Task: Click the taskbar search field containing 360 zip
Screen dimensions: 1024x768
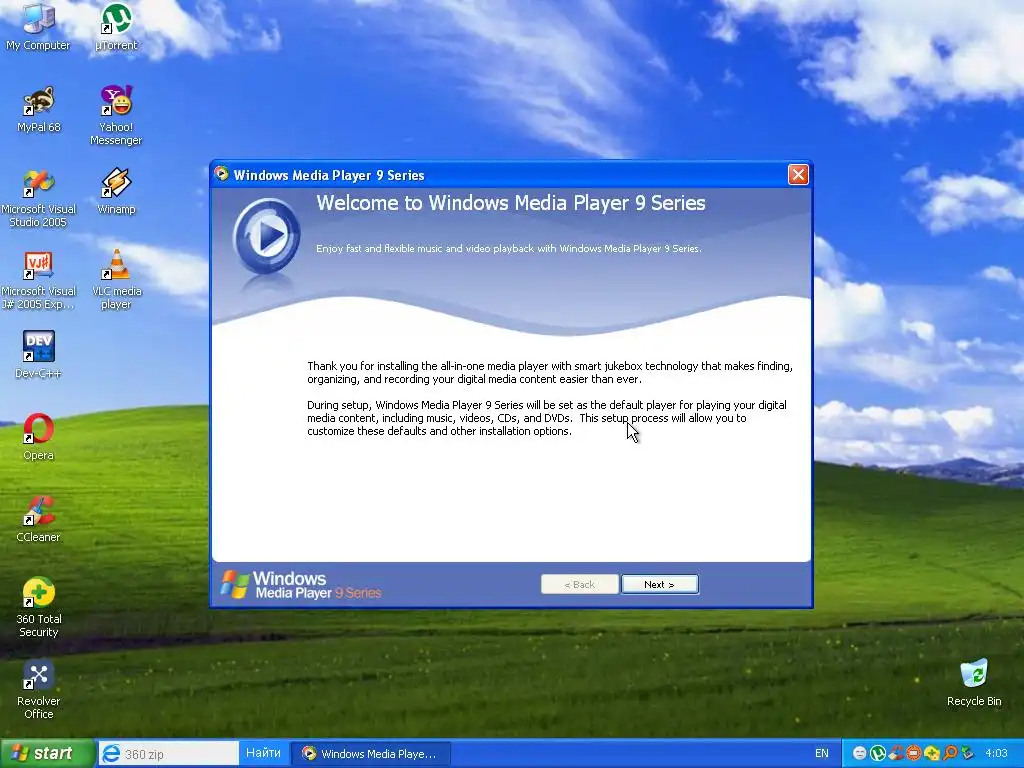Action: tap(168, 754)
